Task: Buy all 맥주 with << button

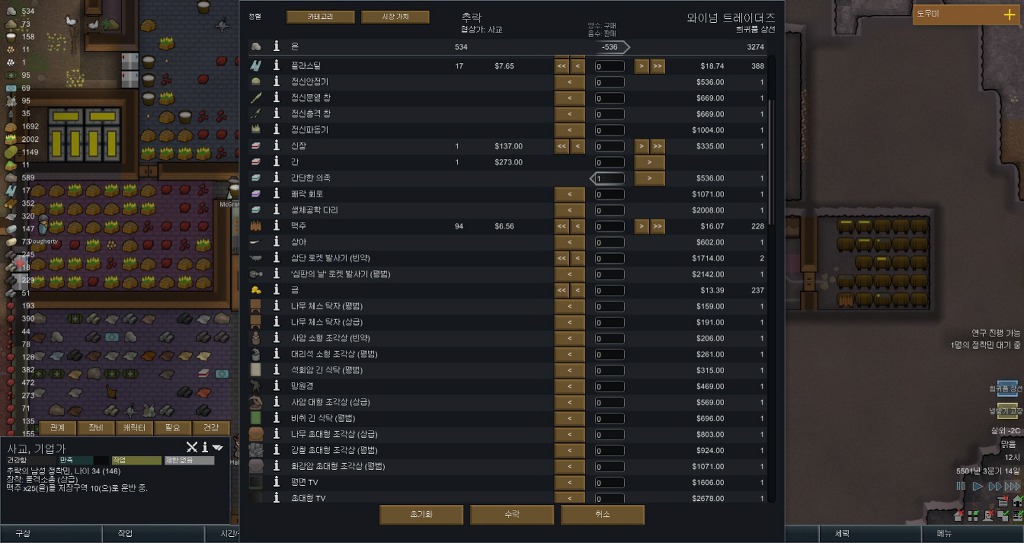Action: (562, 226)
